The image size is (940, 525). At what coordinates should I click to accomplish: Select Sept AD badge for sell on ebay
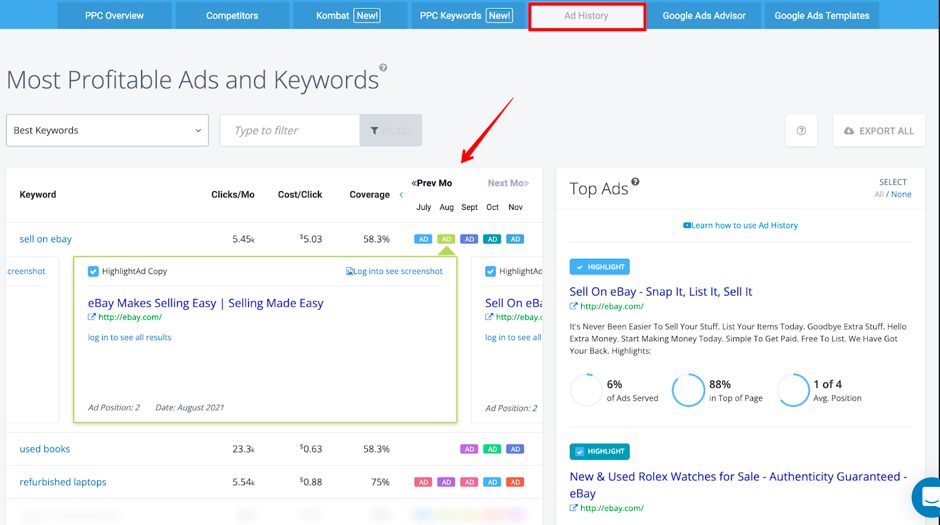(x=469, y=239)
